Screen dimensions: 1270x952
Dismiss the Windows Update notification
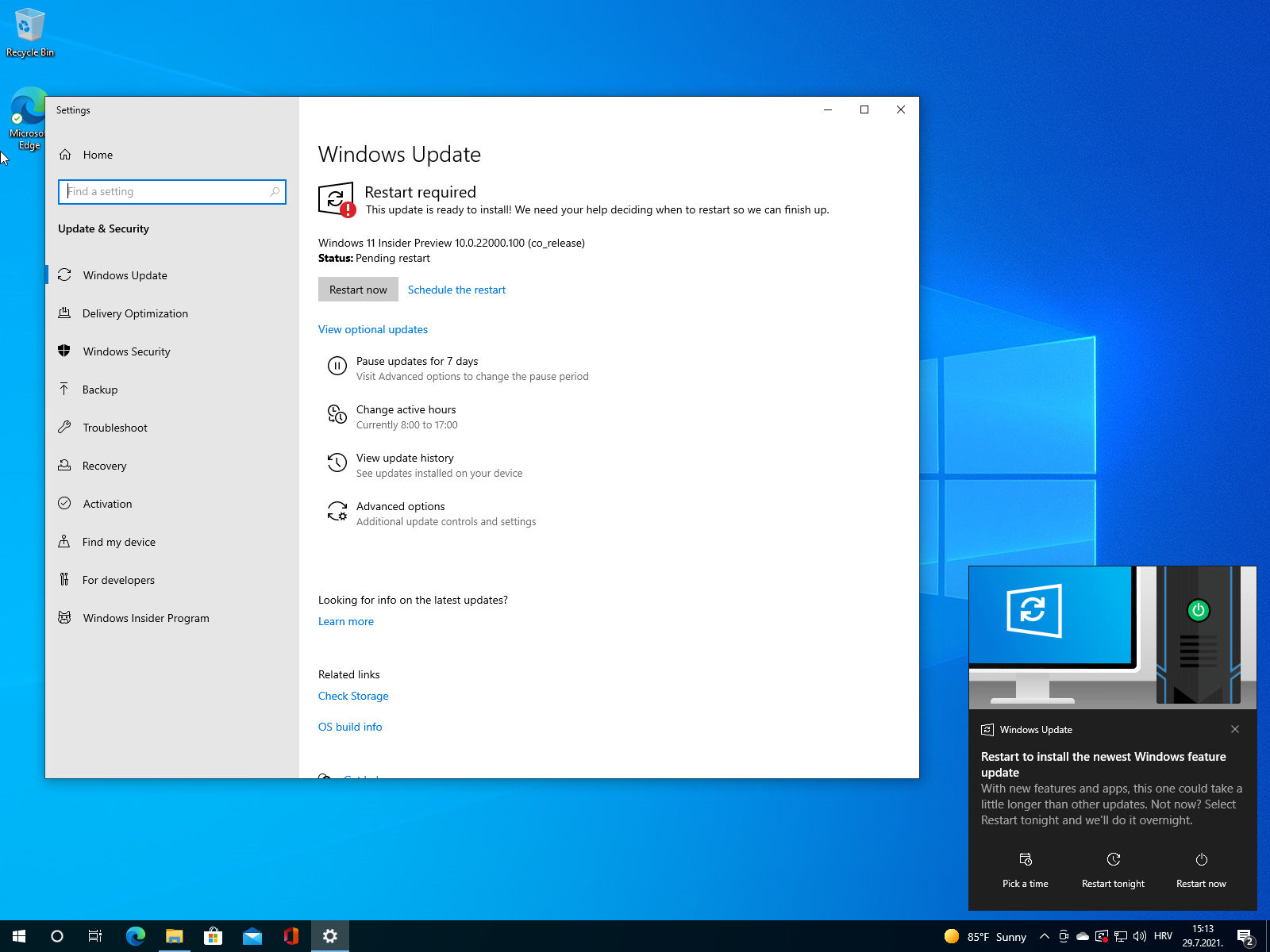pyautogui.click(x=1235, y=729)
